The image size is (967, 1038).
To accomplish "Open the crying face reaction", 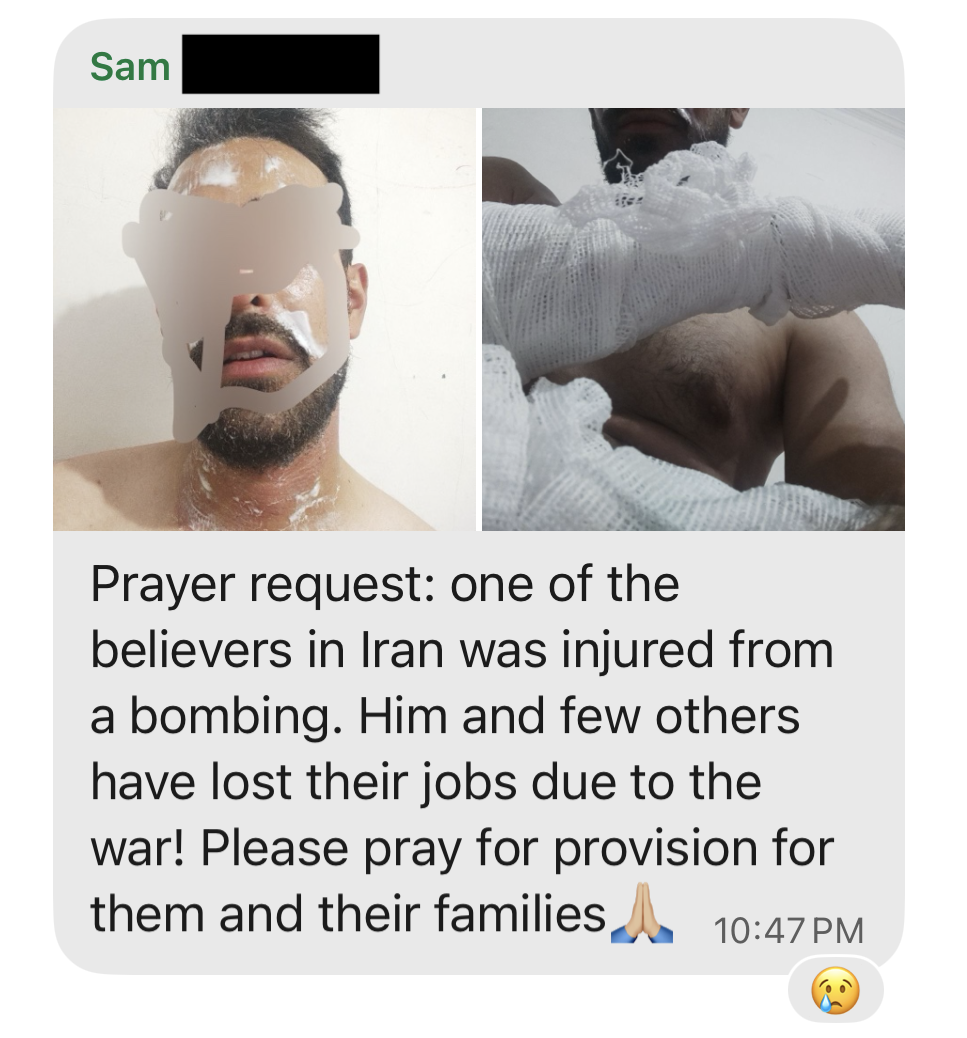I will (835, 991).
